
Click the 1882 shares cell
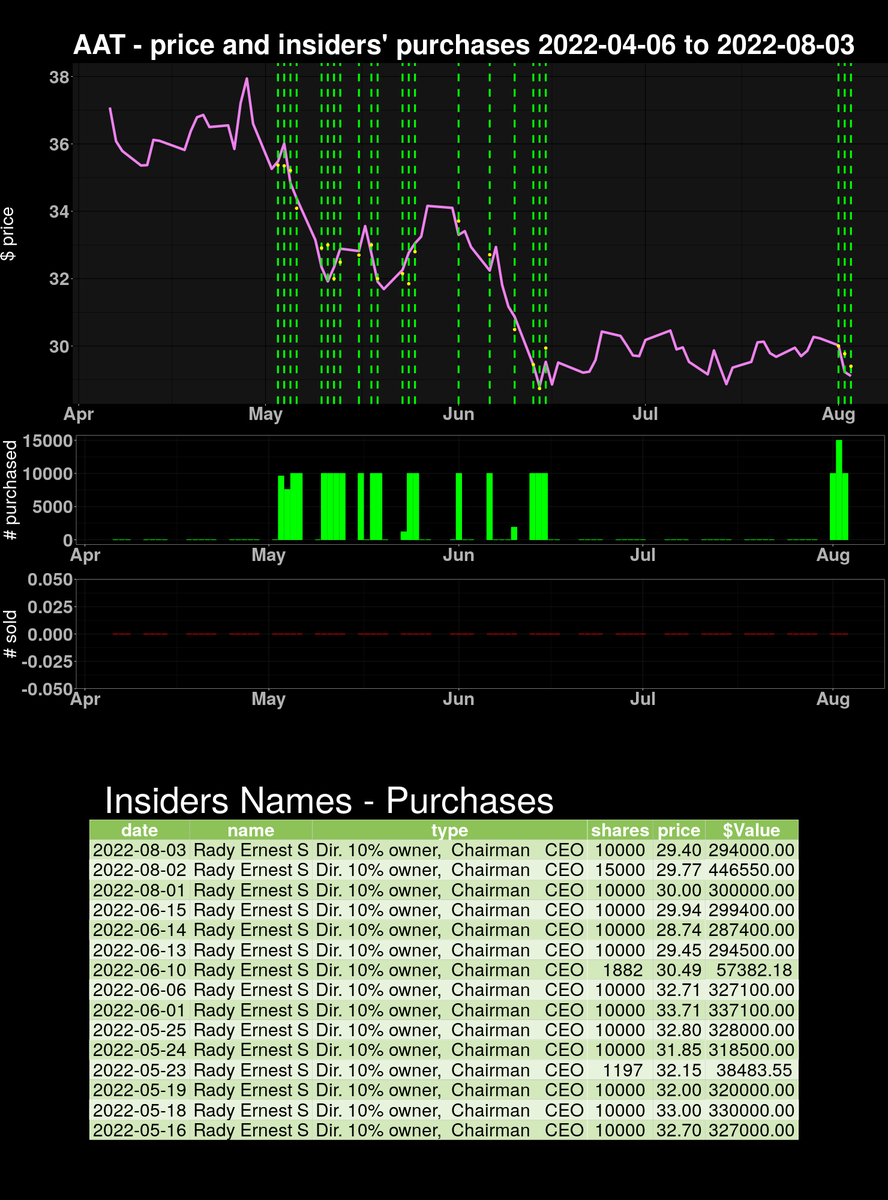pyautogui.click(x=620, y=970)
